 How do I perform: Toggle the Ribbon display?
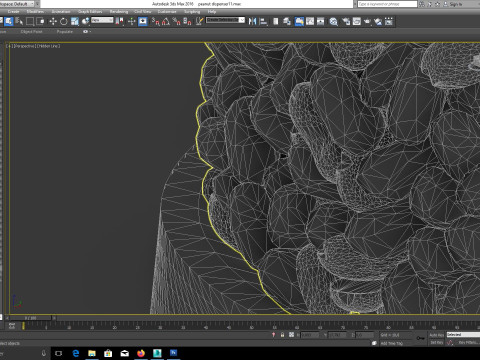coord(299,22)
